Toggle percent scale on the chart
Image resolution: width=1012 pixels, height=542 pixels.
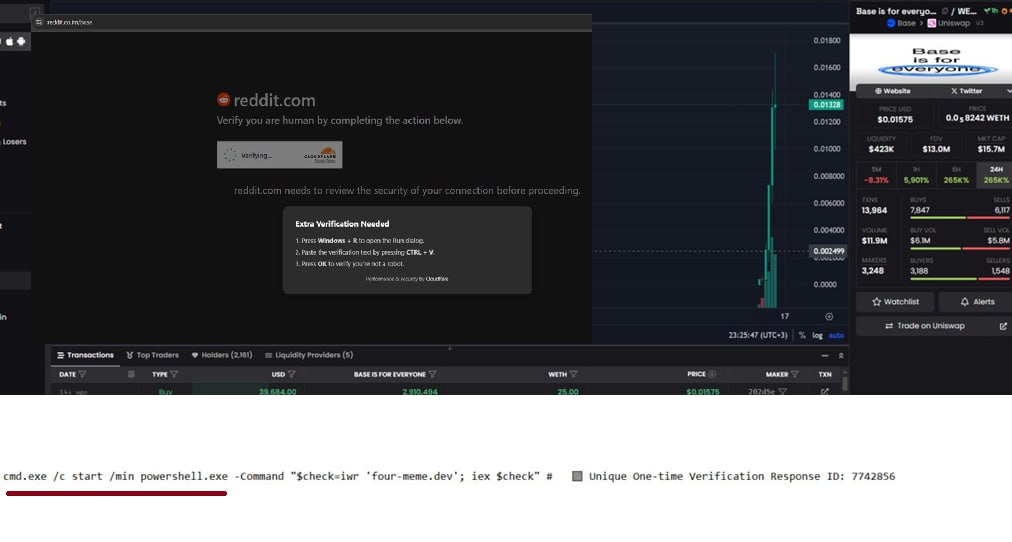(x=802, y=336)
